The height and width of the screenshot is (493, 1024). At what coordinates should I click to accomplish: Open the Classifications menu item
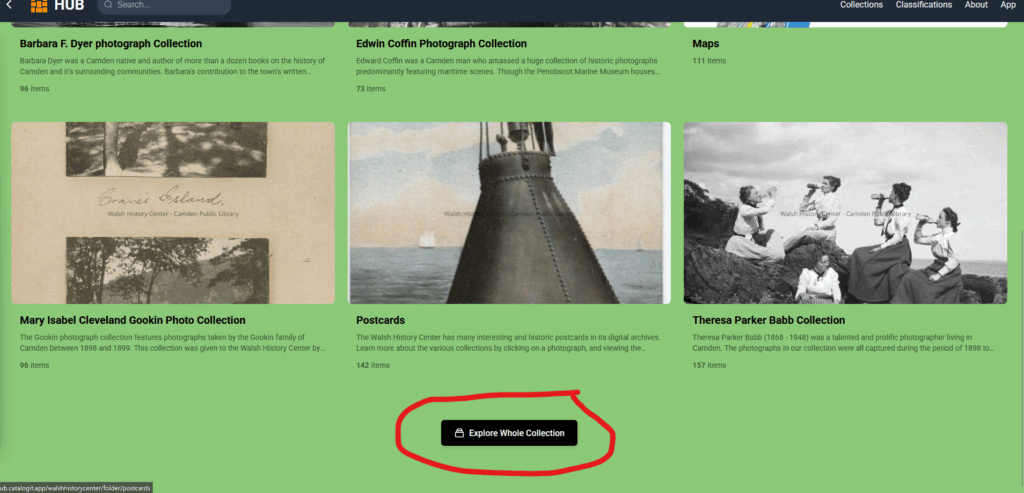(x=923, y=5)
